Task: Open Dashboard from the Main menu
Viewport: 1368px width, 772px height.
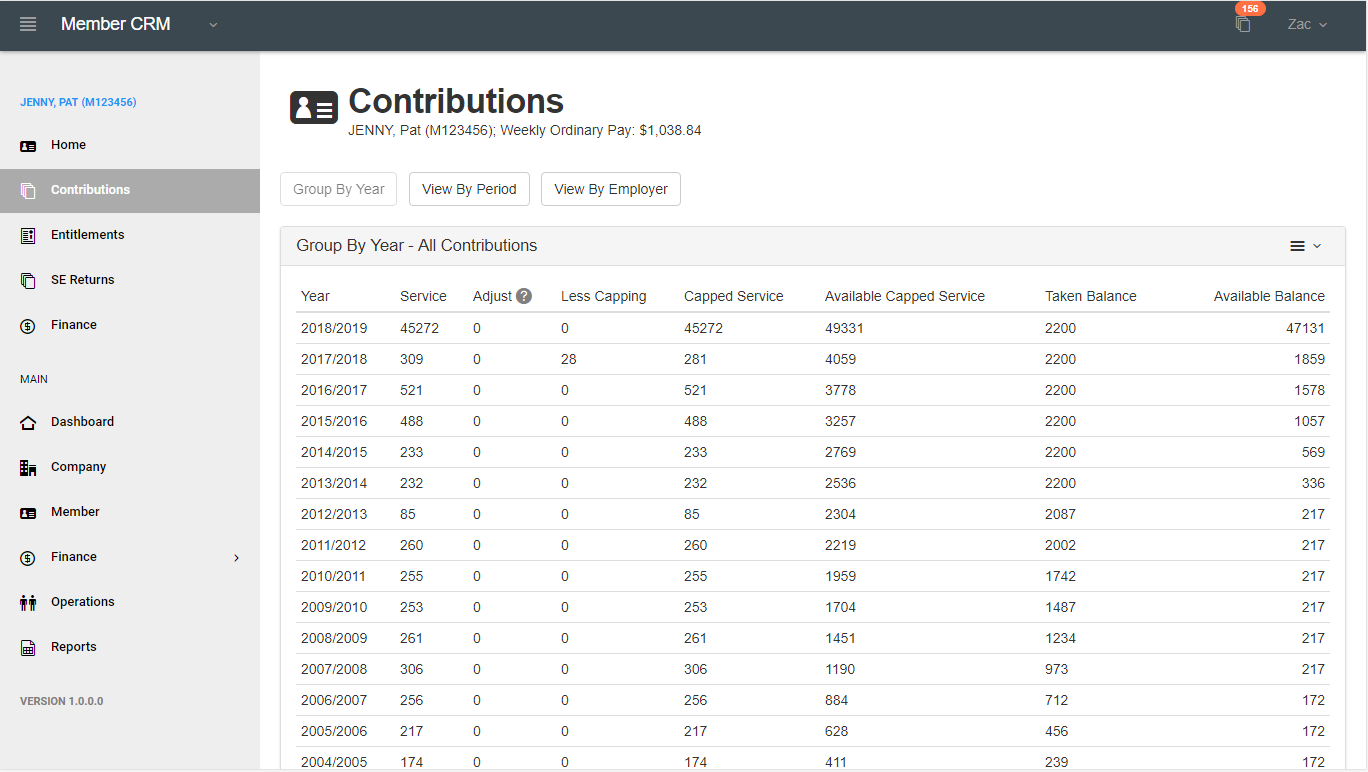Action: (x=82, y=422)
